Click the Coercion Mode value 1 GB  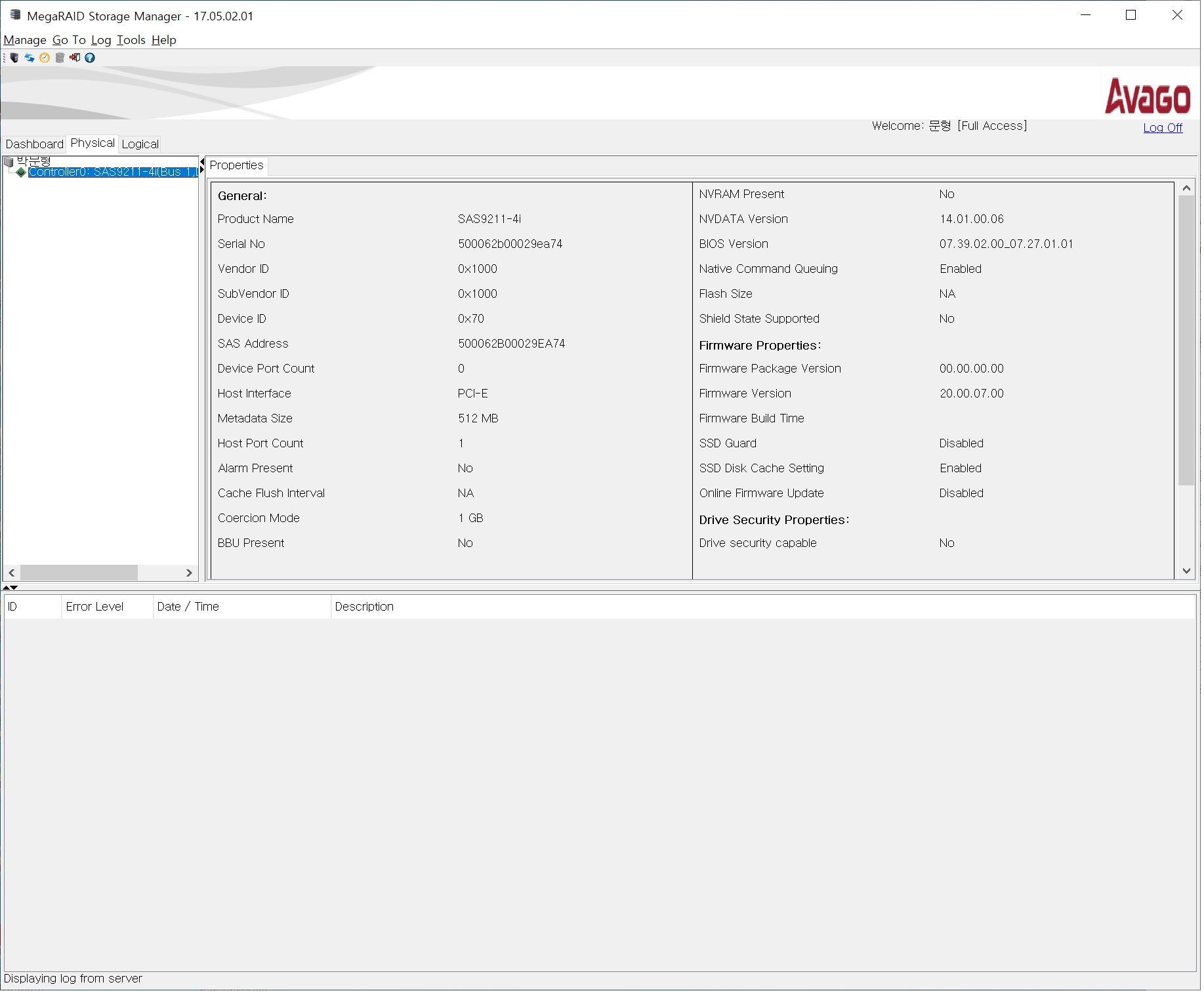point(471,518)
